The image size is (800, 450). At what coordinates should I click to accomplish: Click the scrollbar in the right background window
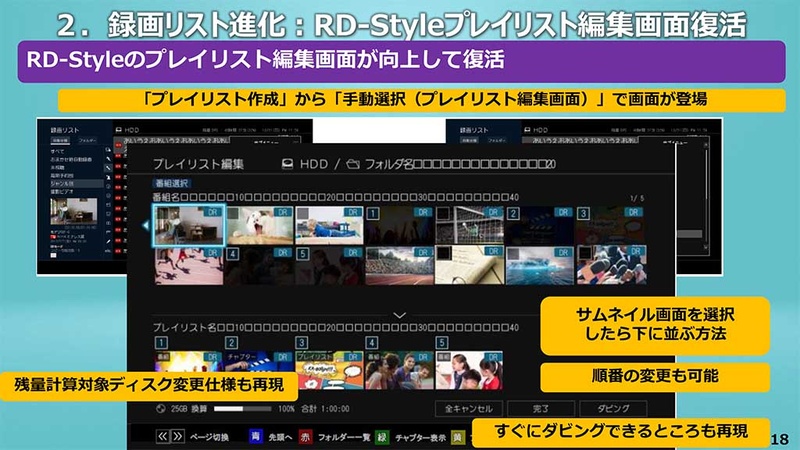706,196
